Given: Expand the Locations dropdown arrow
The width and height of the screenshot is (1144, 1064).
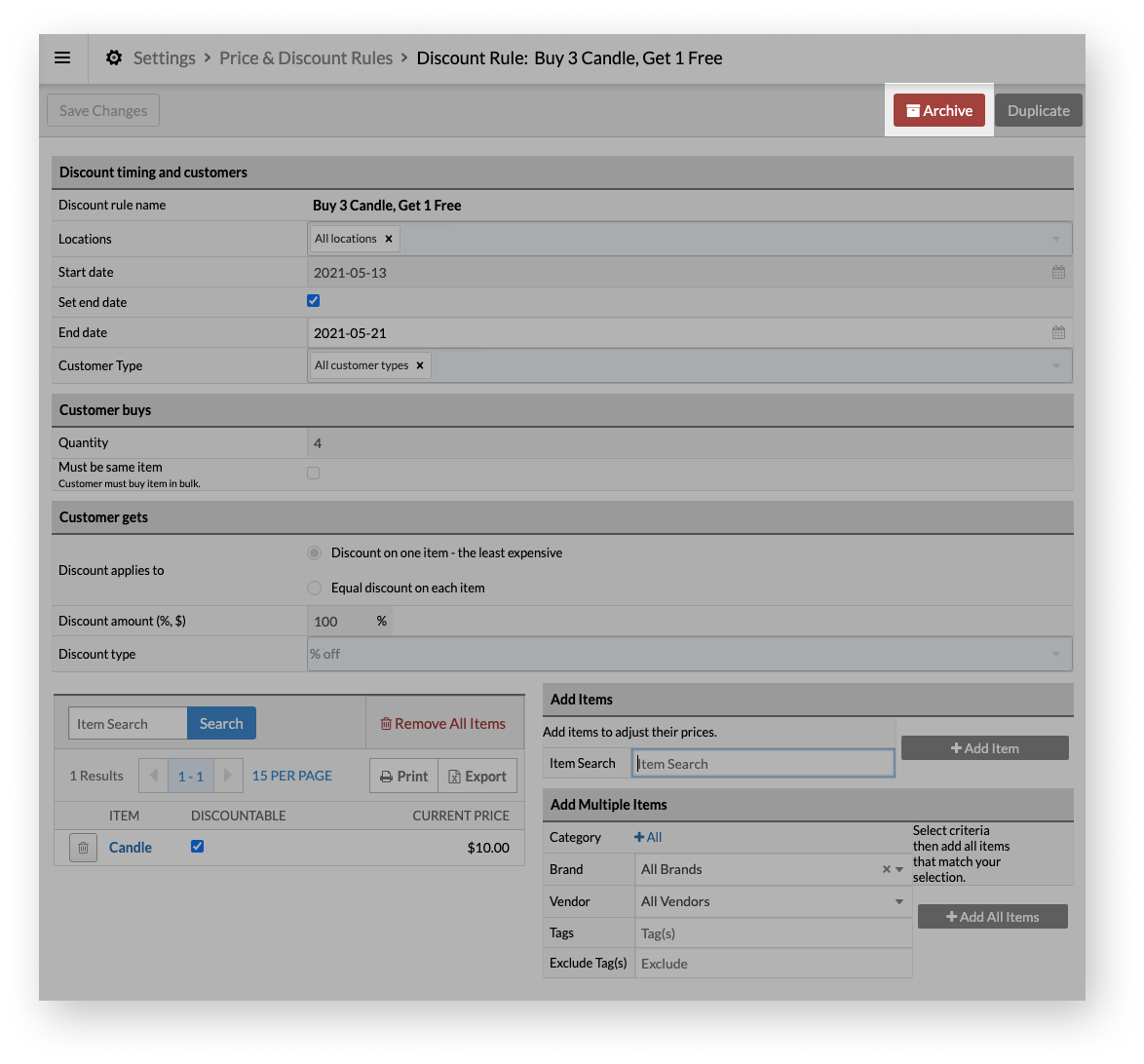Looking at the screenshot, I should (x=1055, y=240).
